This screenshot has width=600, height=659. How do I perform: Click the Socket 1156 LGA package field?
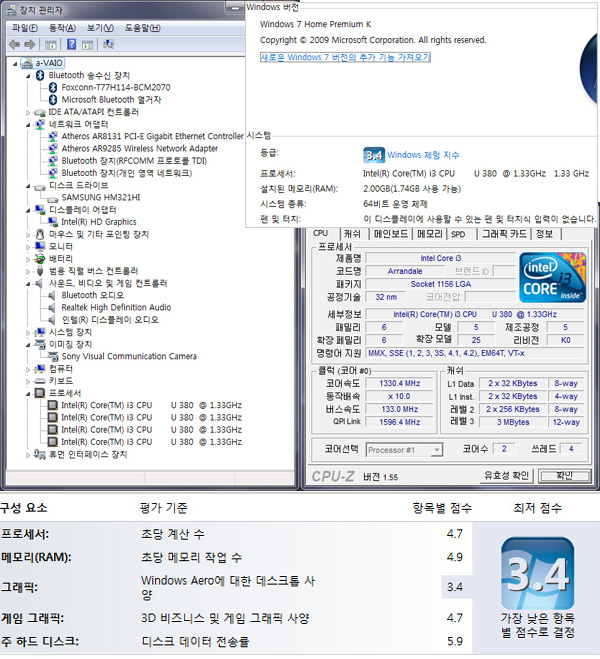point(441,284)
